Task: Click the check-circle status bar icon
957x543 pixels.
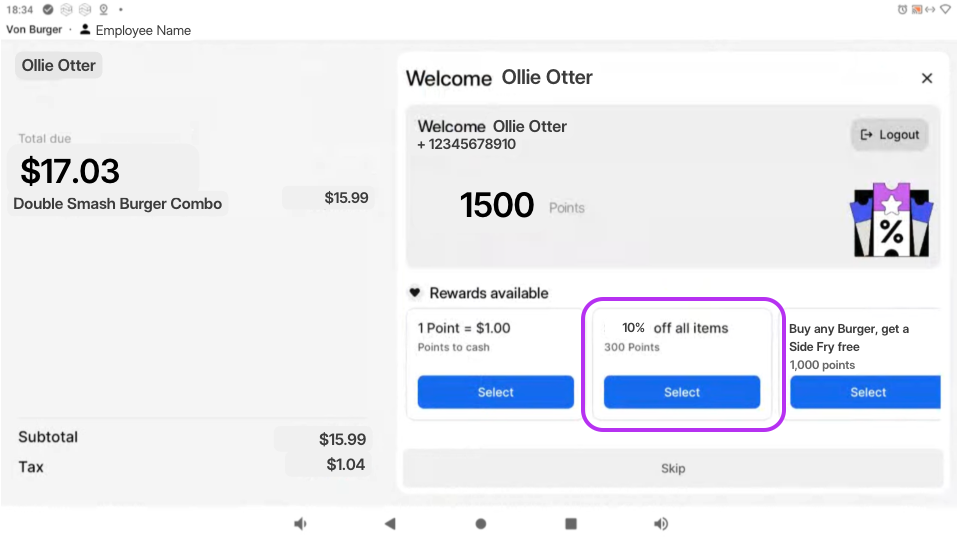Action: click(x=49, y=9)
